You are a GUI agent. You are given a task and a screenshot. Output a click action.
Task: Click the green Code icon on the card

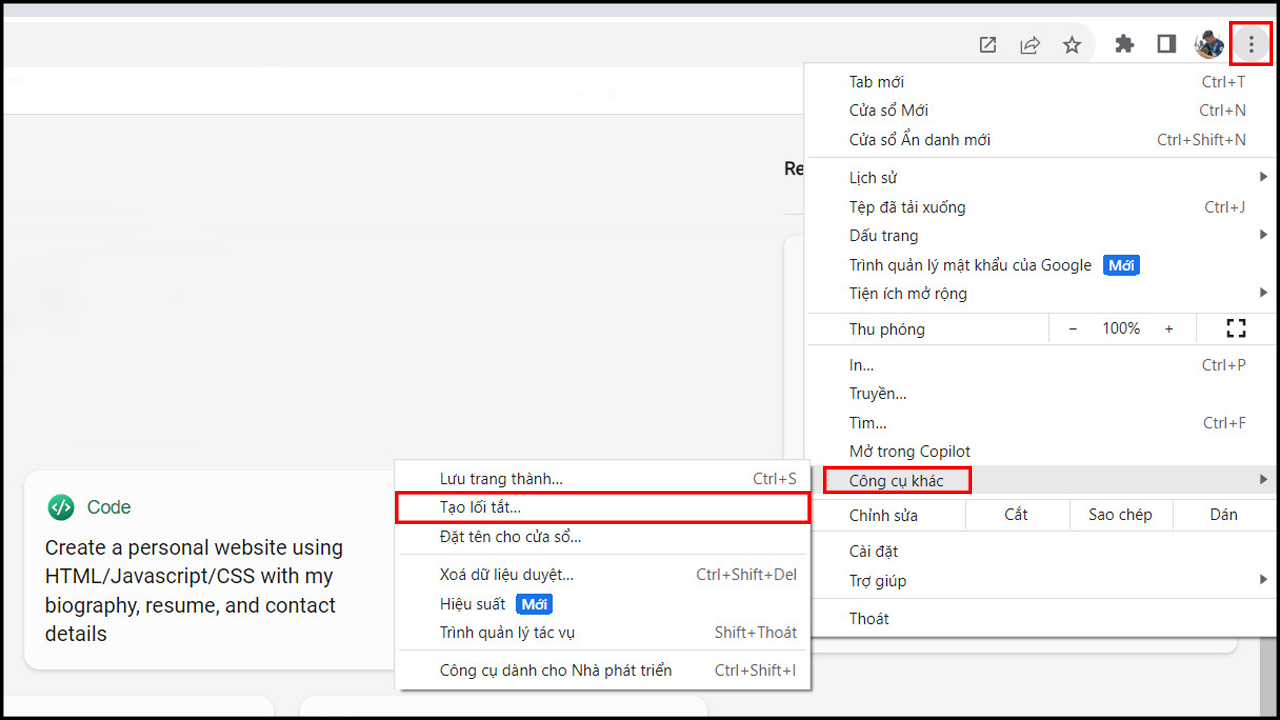[x=61, y=507]
